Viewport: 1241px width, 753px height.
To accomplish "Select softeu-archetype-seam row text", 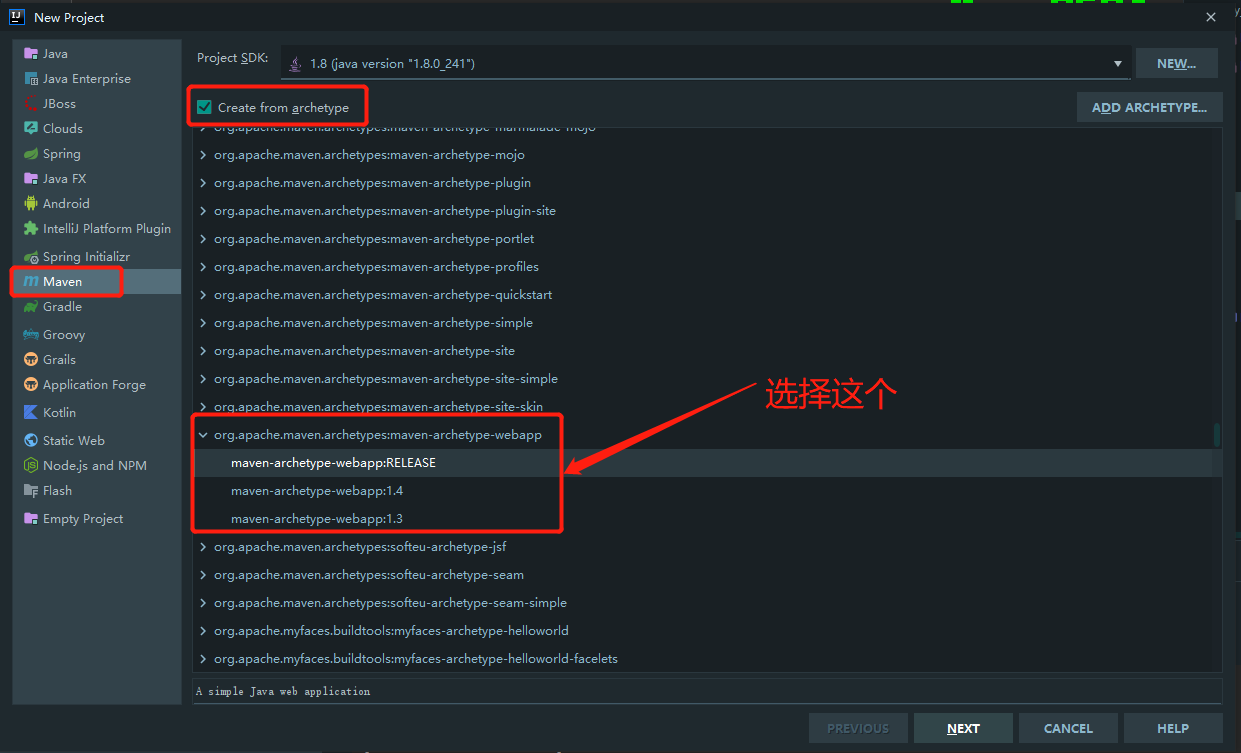I will 369,575.
